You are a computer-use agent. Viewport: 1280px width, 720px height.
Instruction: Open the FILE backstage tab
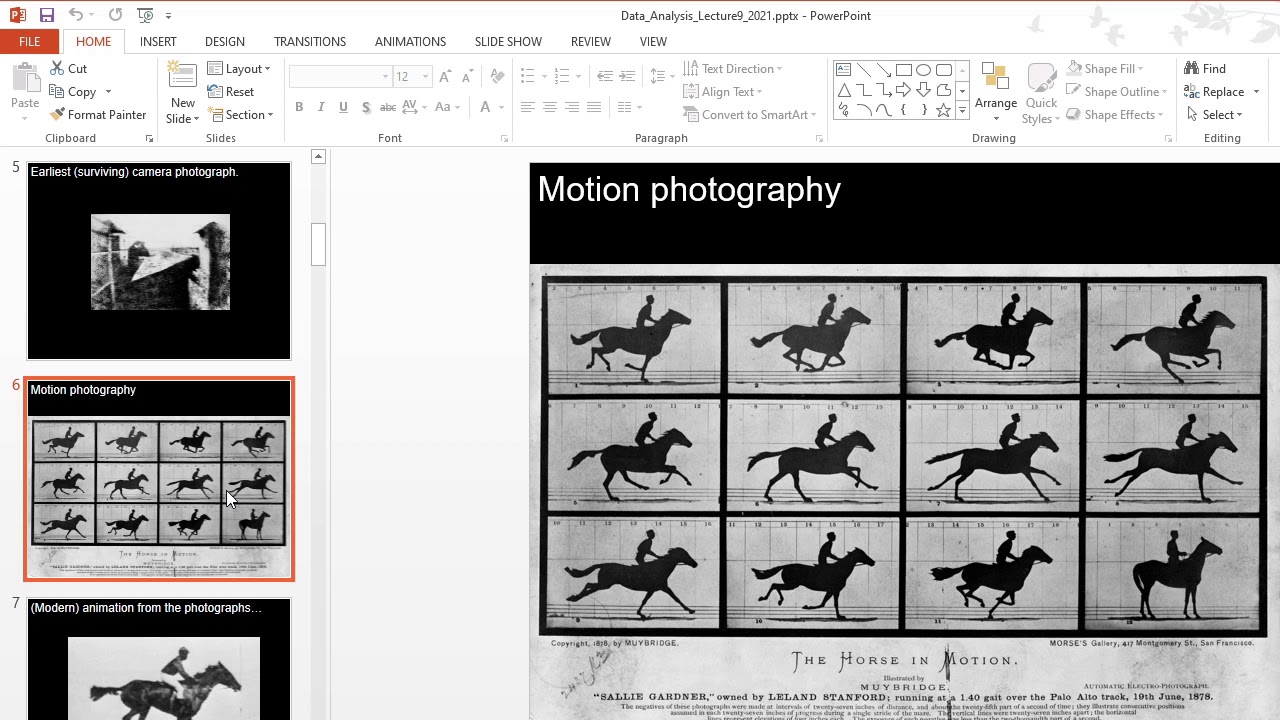[x=30, y=41]
